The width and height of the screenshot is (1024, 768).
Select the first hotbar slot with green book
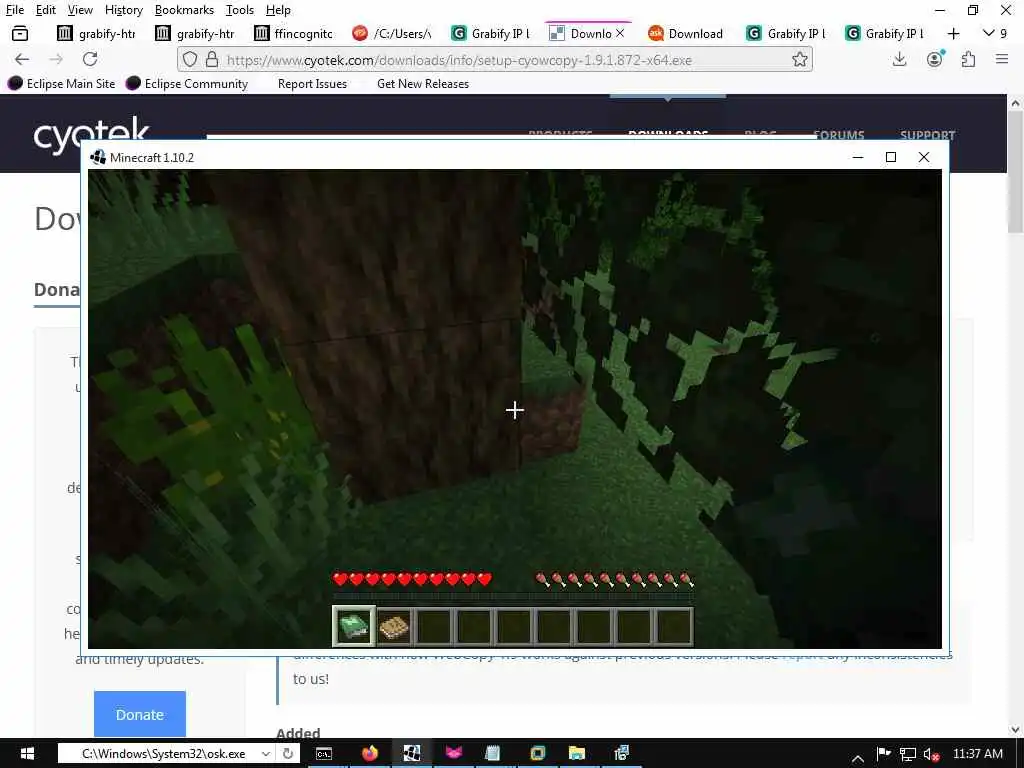click(354, 626)
